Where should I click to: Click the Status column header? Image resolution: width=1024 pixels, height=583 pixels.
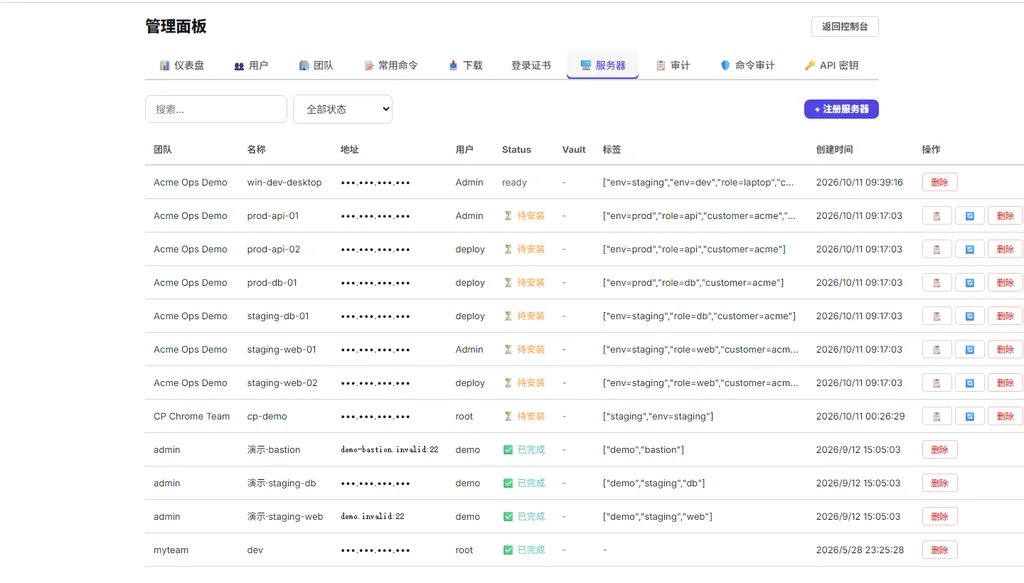tap(517, 150)
